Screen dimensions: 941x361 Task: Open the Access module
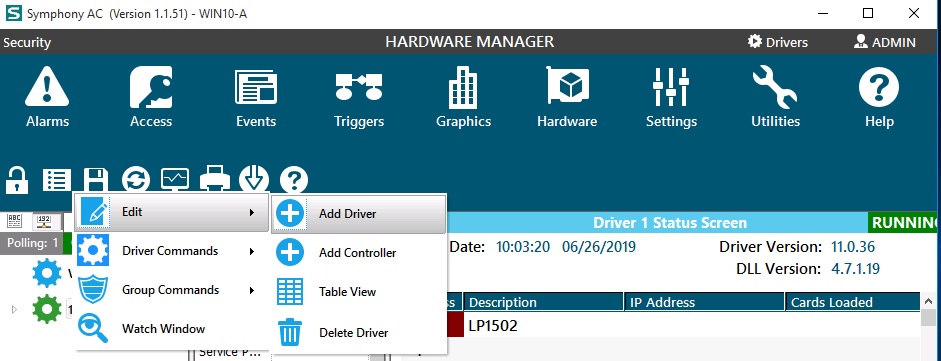click(x=151, y=97)
